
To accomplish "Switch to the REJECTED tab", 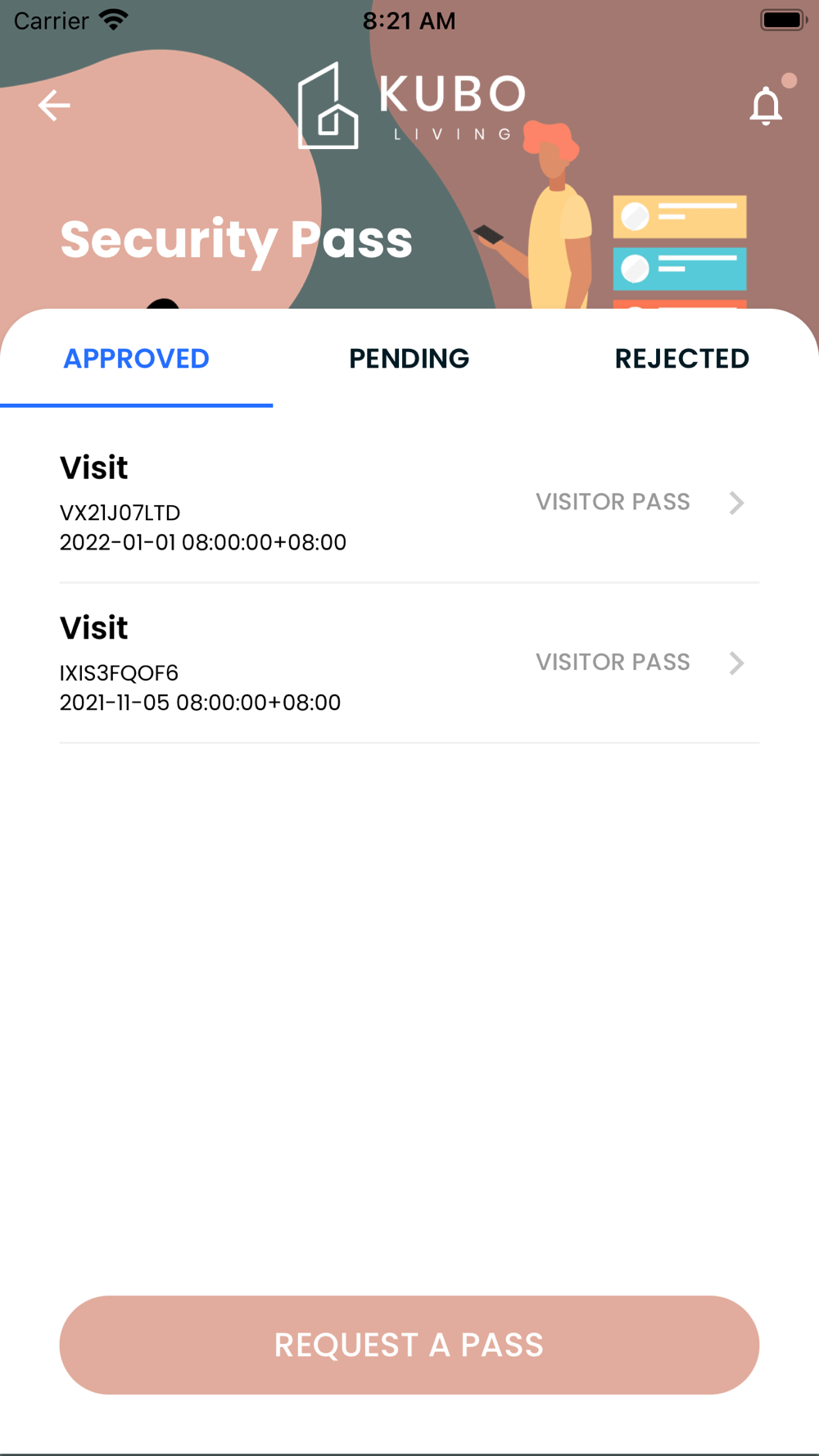I will 681,359.
